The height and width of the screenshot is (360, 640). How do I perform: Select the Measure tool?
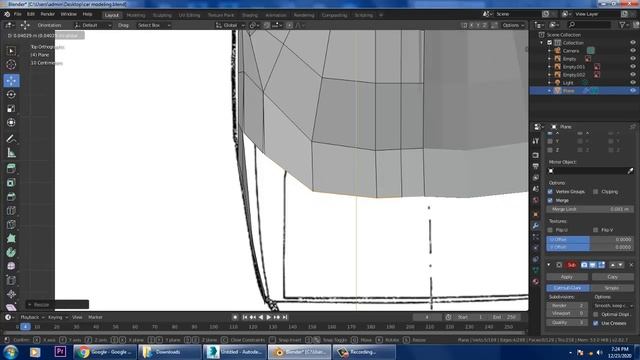pyautogui.click(x=11, y=153)
